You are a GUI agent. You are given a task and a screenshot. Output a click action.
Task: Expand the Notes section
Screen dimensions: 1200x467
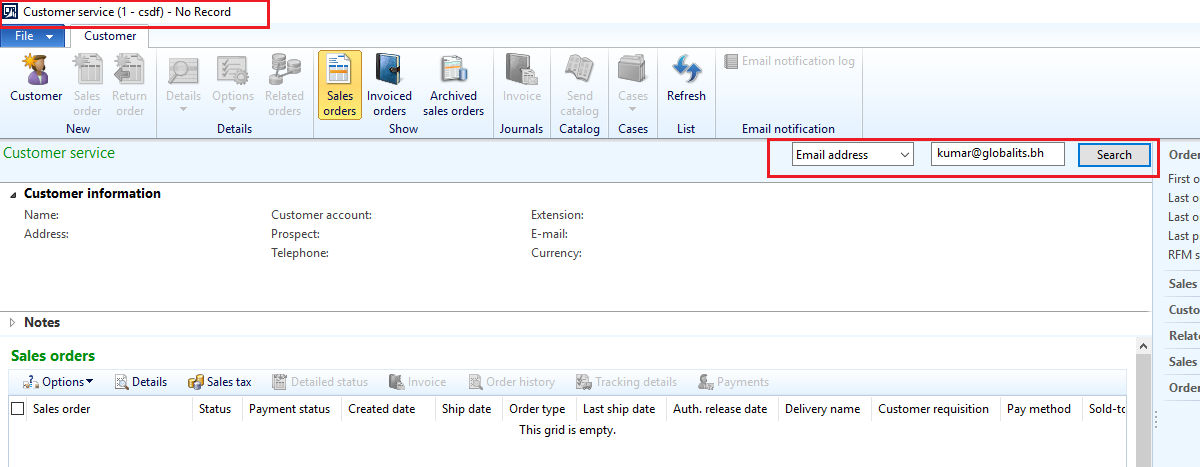13,323
